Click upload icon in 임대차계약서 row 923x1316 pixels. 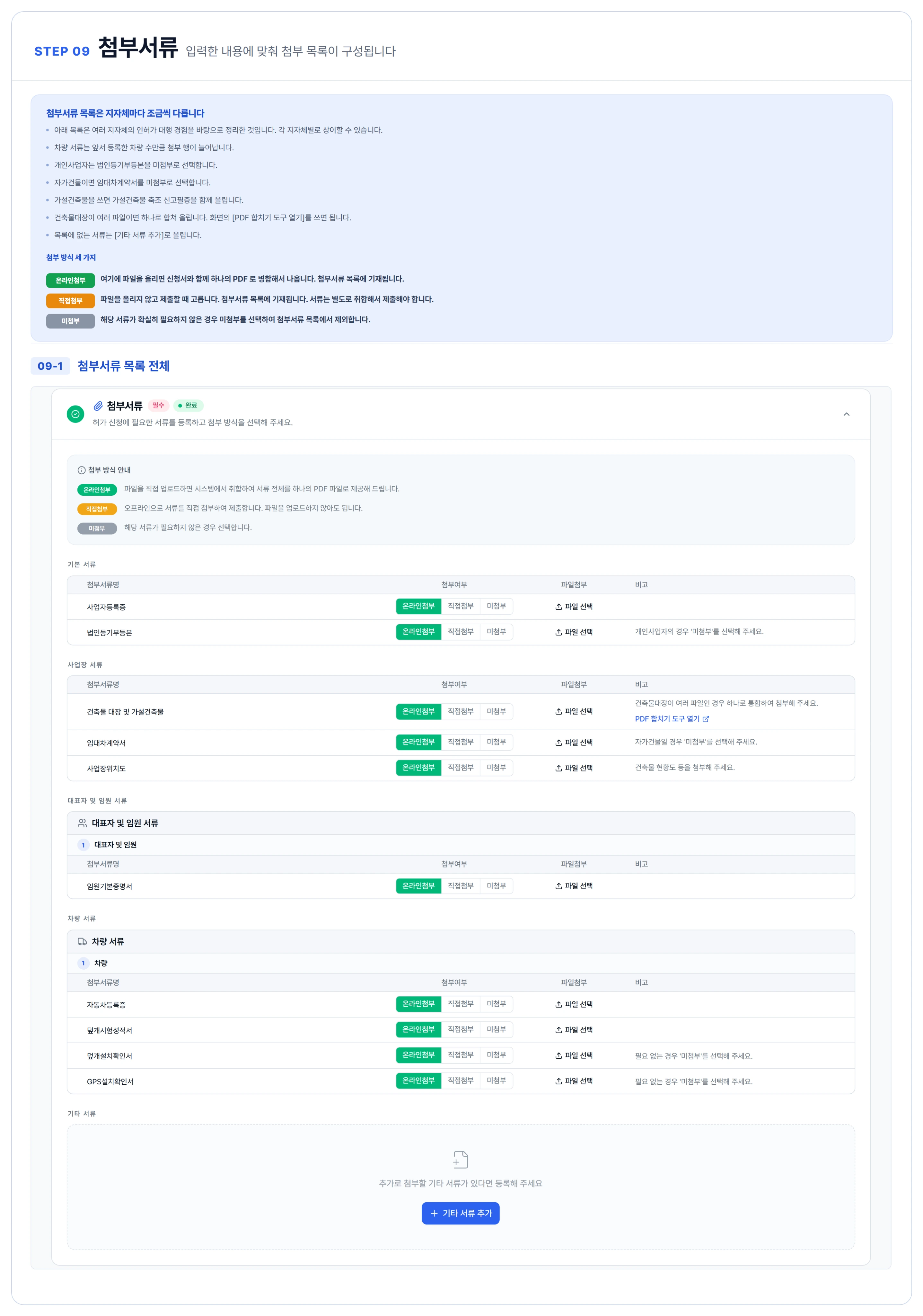[558, 743]
